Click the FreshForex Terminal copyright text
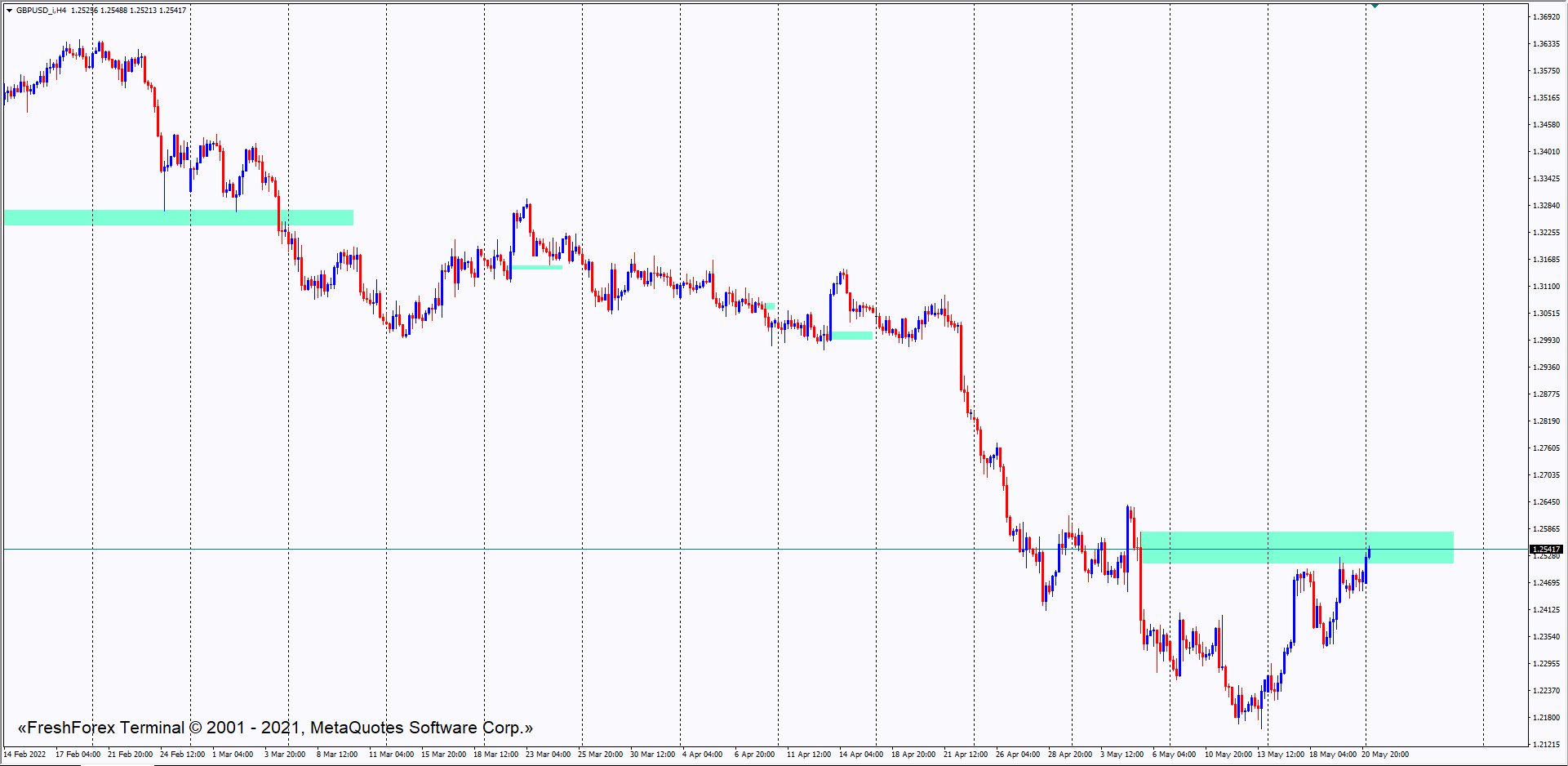 coord(275,728)
